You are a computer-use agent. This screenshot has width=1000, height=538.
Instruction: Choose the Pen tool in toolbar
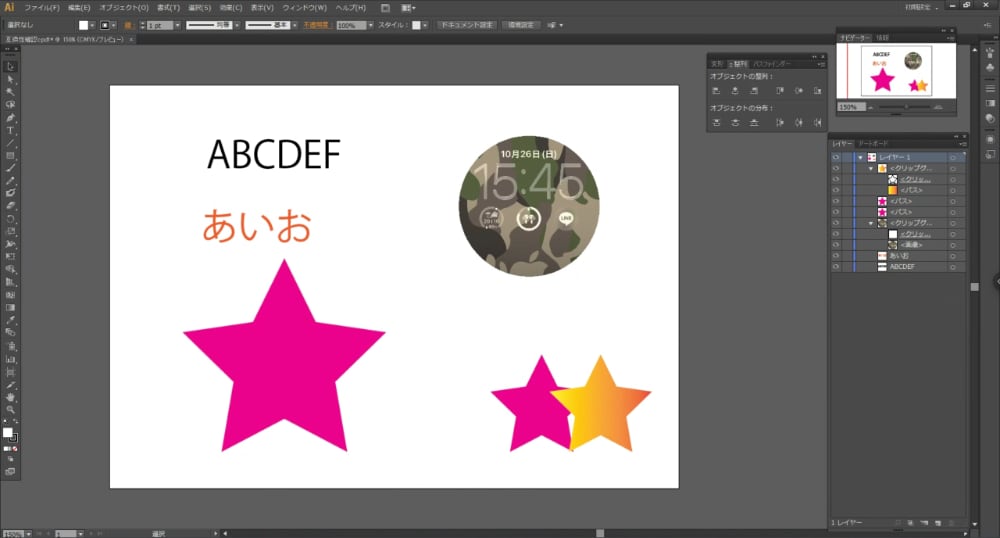pos(11,118)
